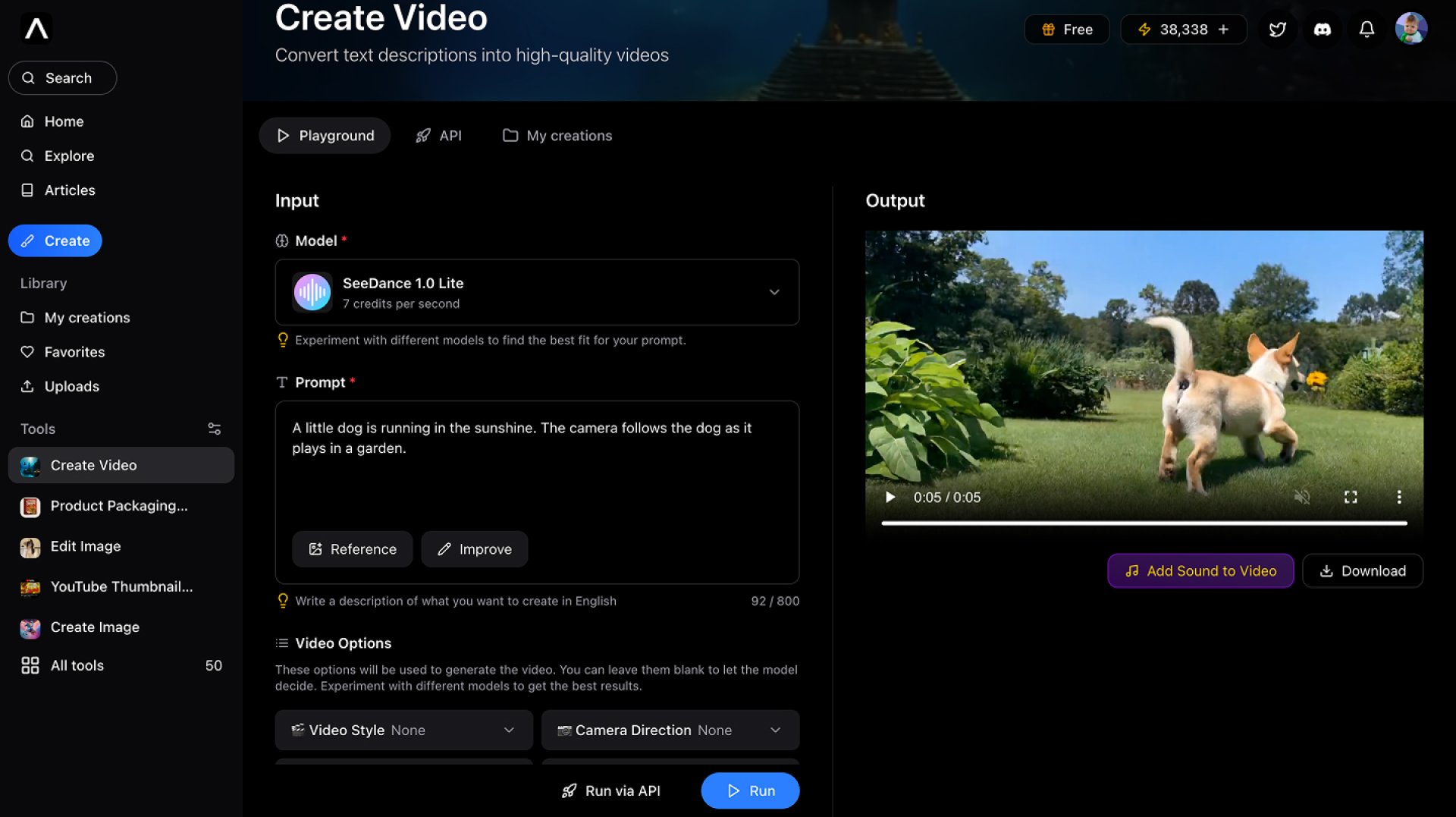Open video more options menu
This screenshot has width=1456, height=817.
(1399, 497)
